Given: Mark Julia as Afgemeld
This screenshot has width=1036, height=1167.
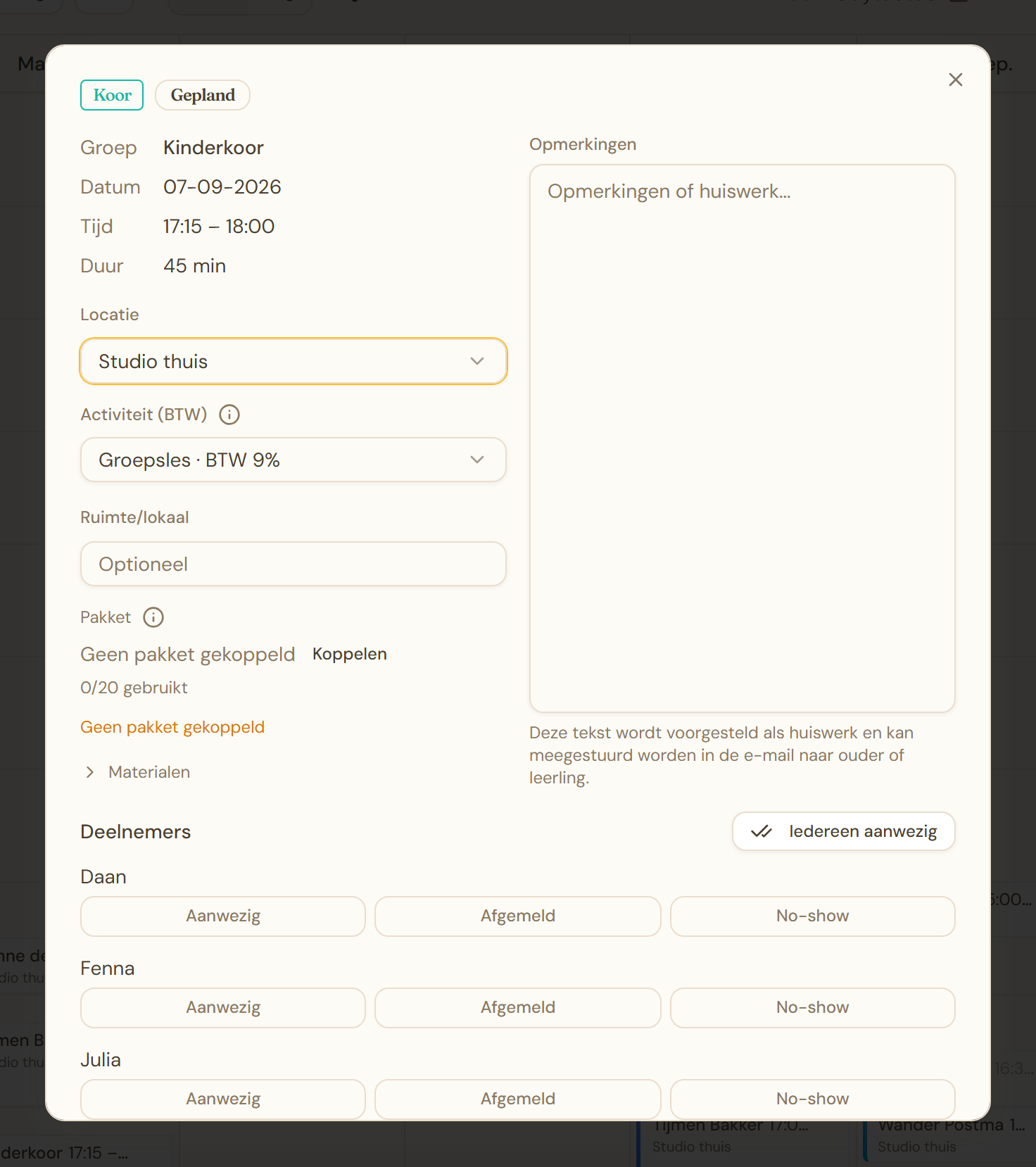Looking at the screenshot, I should click(518, 1099).
